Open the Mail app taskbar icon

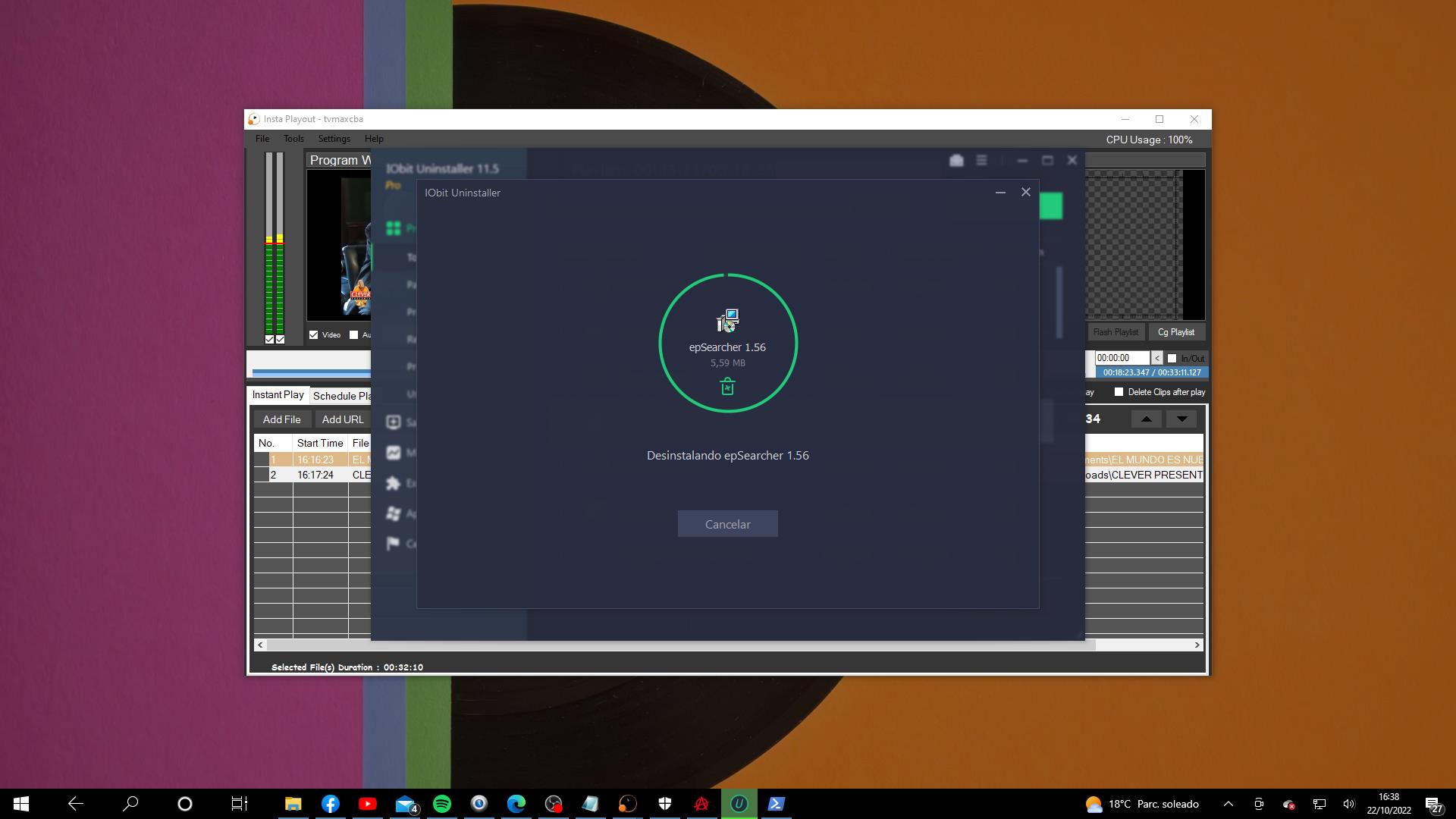click(405, 804)
